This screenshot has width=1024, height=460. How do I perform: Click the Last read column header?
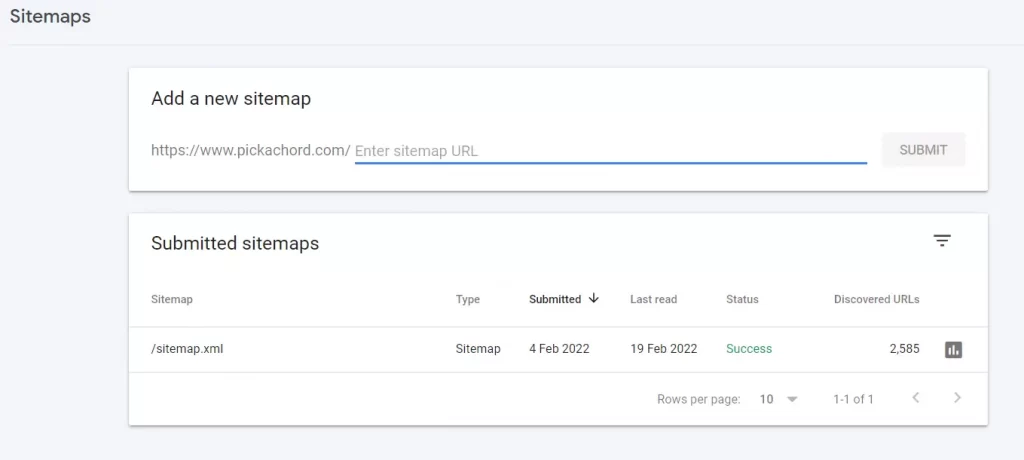[x=653, y=299]
